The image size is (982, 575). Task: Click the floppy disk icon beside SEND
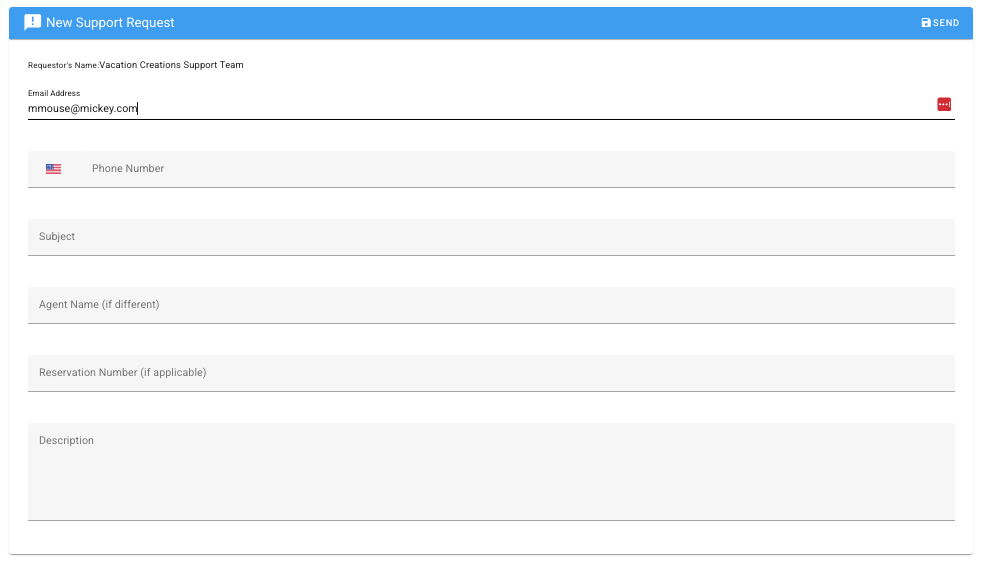click(x=926, y=23)
